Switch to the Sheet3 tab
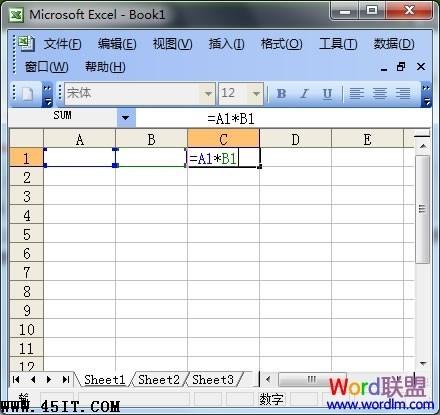 213,380
